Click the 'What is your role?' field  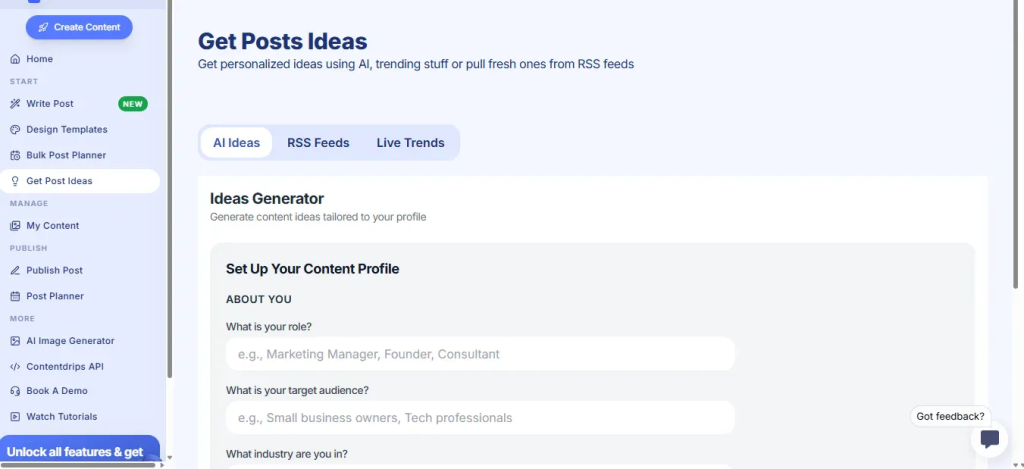click(480, 354)
